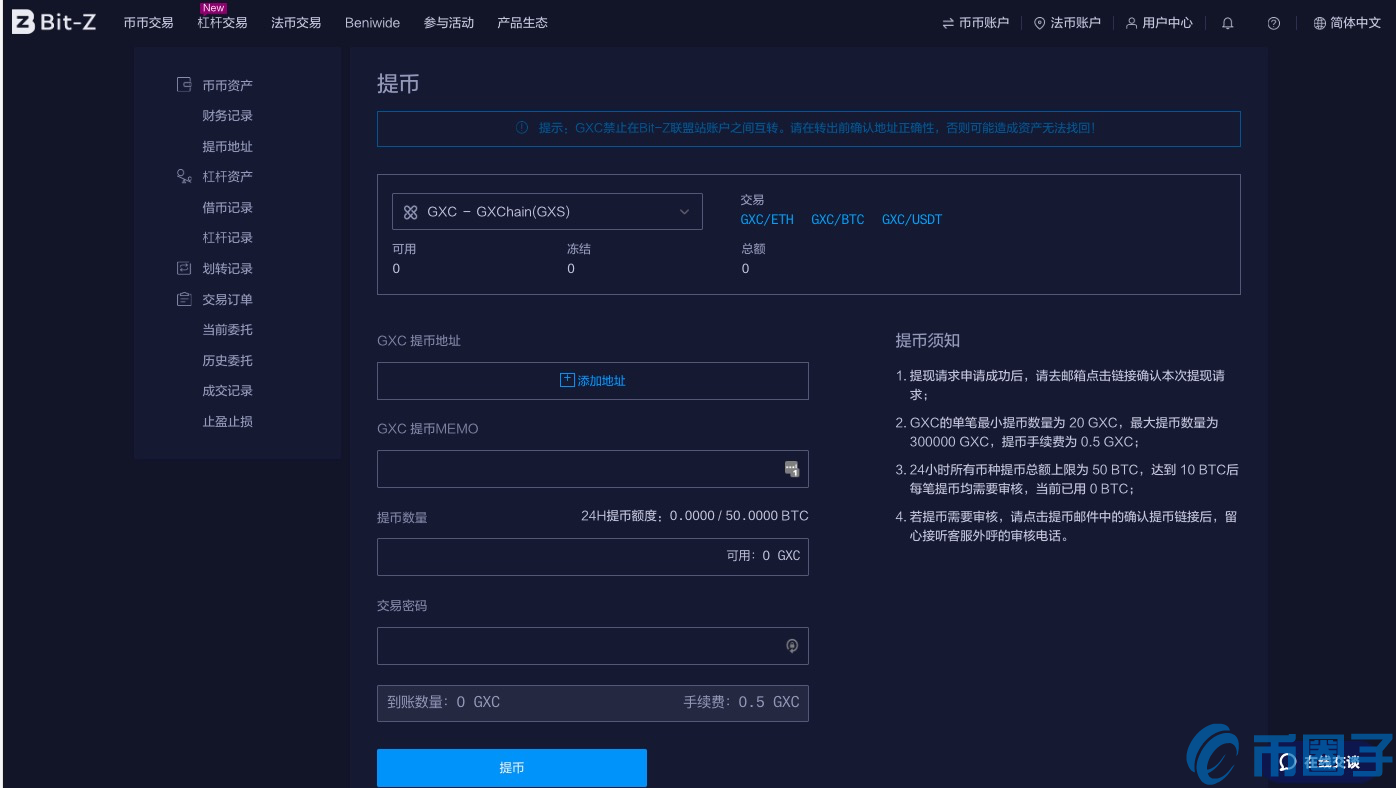Screen dimensions: 1396x788
Task: Open the notification bell icon
Action: click(x=1228, y=23)
